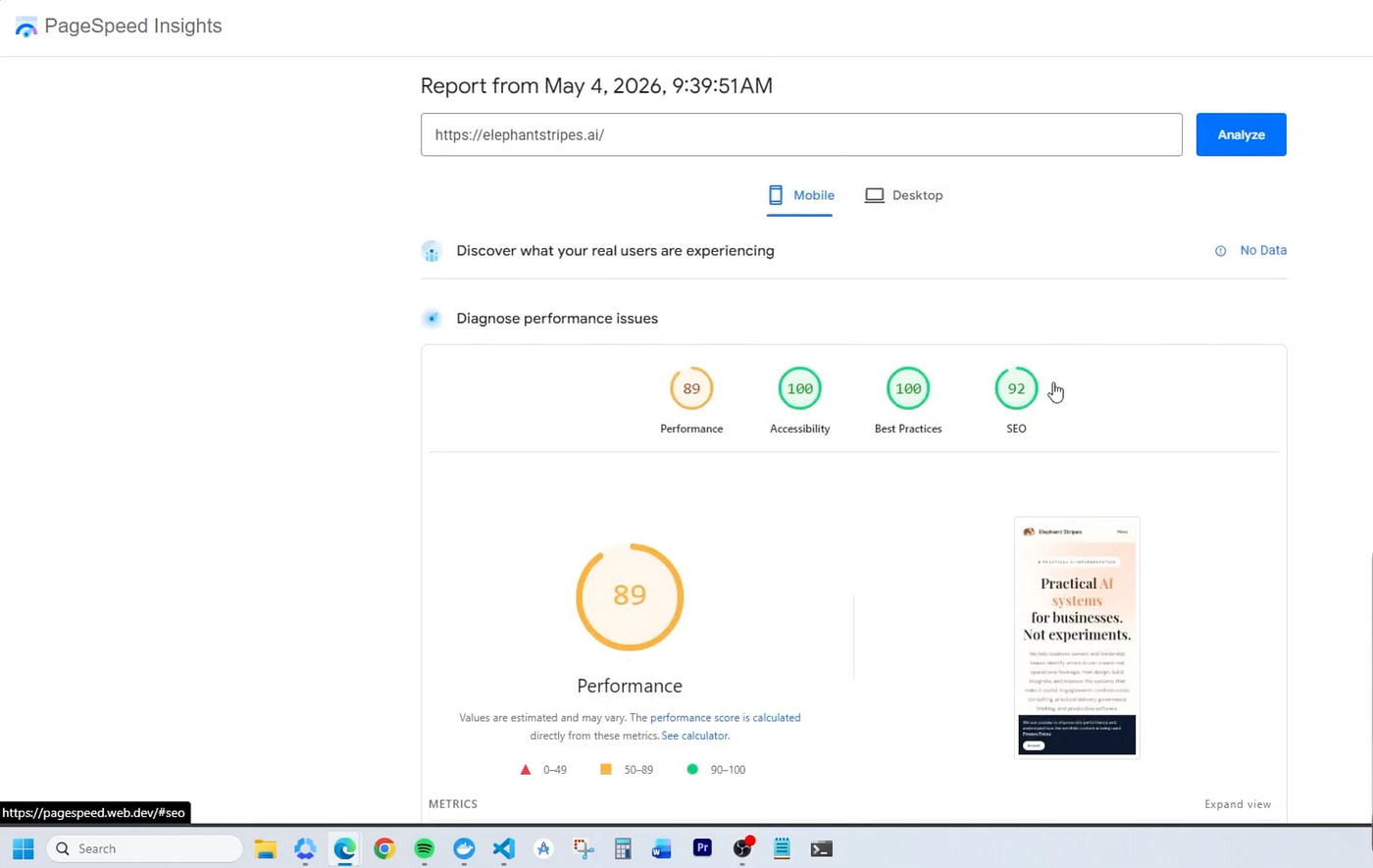Viewport: 1373px width, 868px height.
Task: Click the real users experience section icon
Action: pyautogui.click(x=432, y=251)
